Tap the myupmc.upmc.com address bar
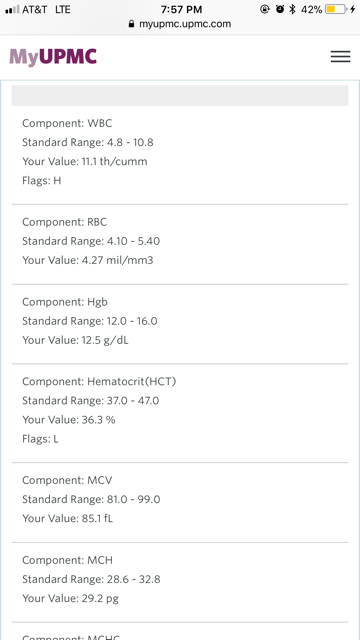This screenshot has height=640, width=360. [x=180, y=24]
